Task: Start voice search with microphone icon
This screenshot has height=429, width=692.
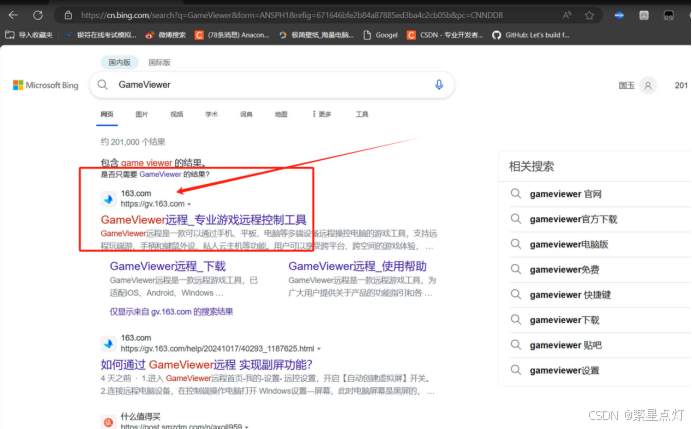Action: click(x=439, y=84)
